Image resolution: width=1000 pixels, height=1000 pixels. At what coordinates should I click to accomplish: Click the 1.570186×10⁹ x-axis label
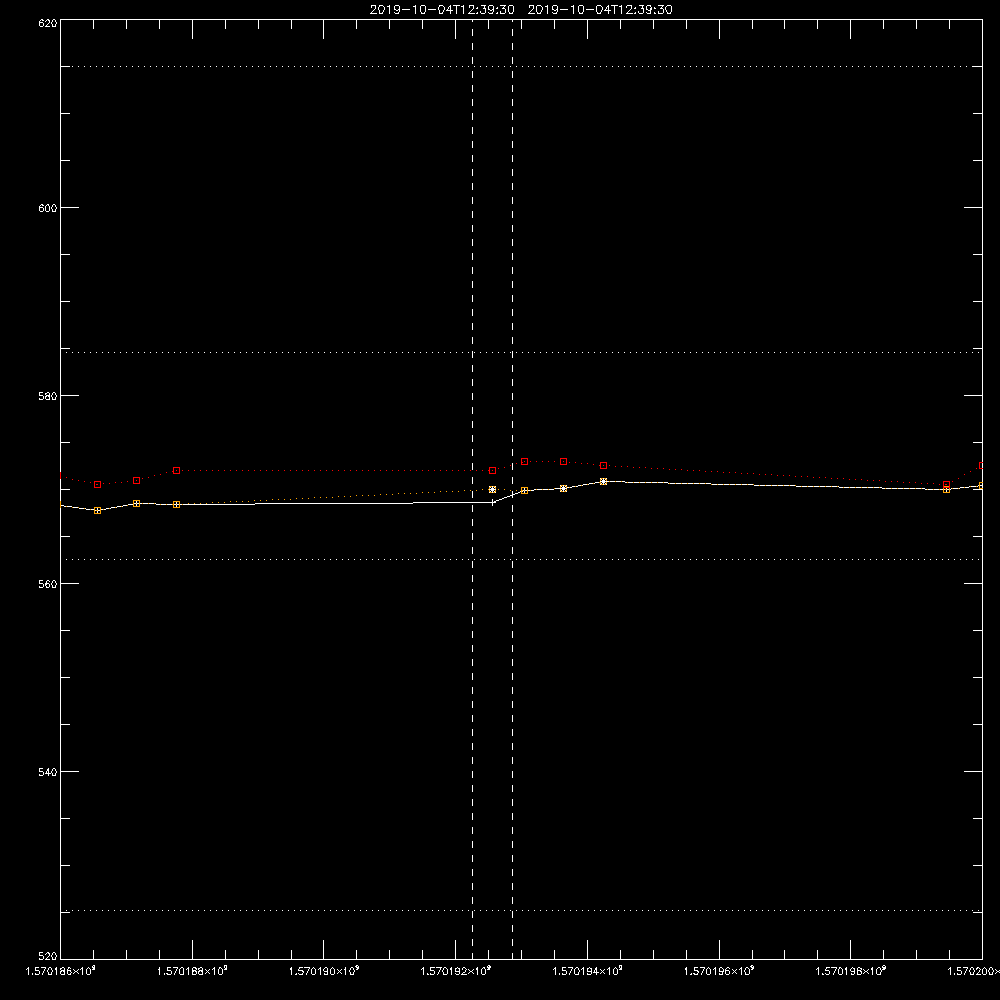61,971
